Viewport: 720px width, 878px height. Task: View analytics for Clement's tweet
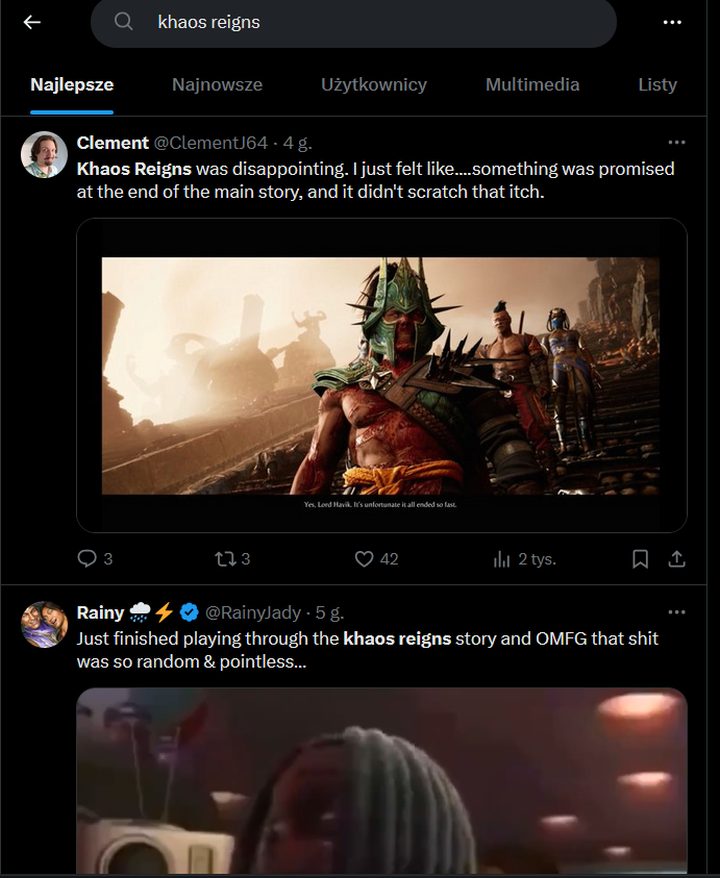click(503, 559)
